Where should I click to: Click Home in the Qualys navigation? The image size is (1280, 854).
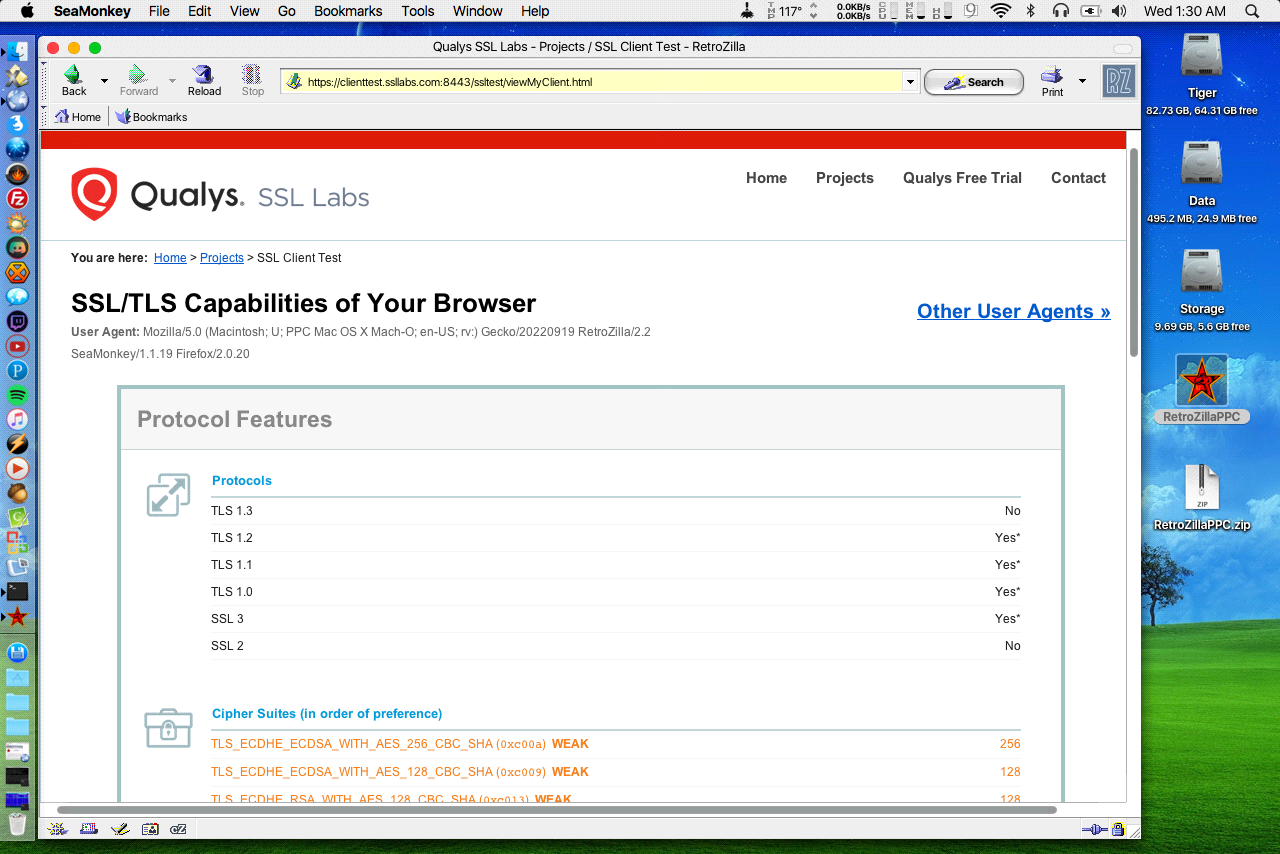pos(766,178)
